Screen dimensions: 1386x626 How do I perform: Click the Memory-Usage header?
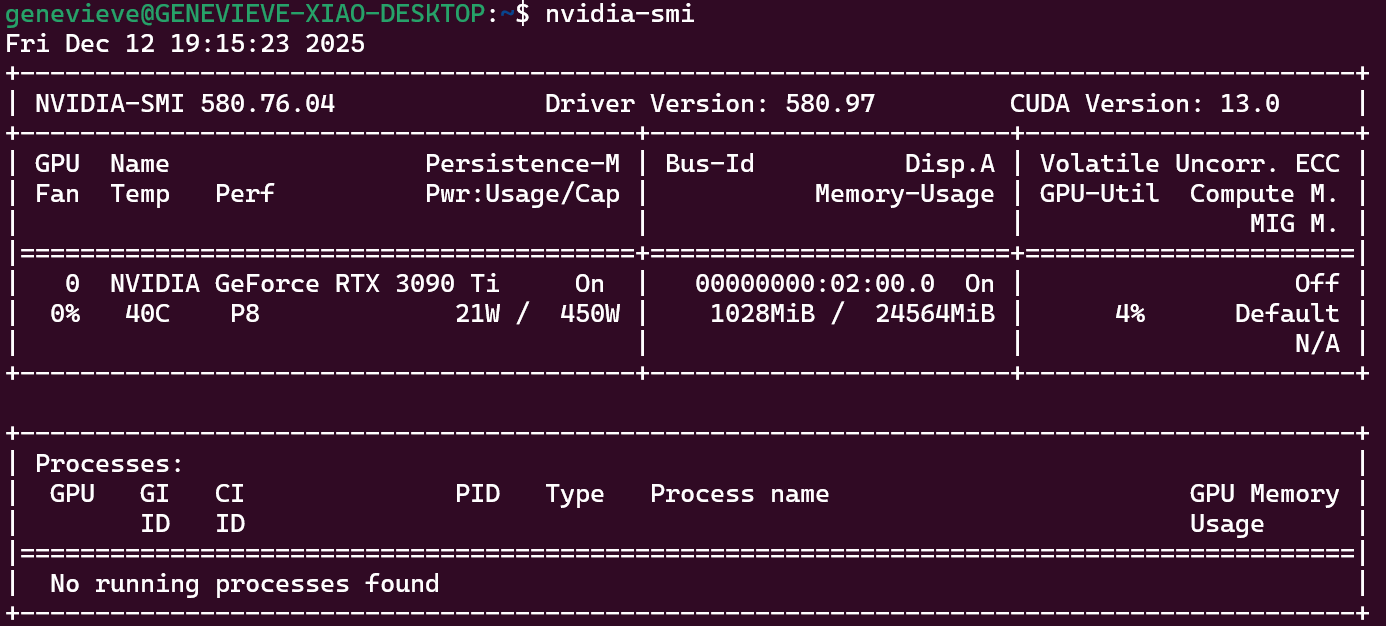click(905, 194)
